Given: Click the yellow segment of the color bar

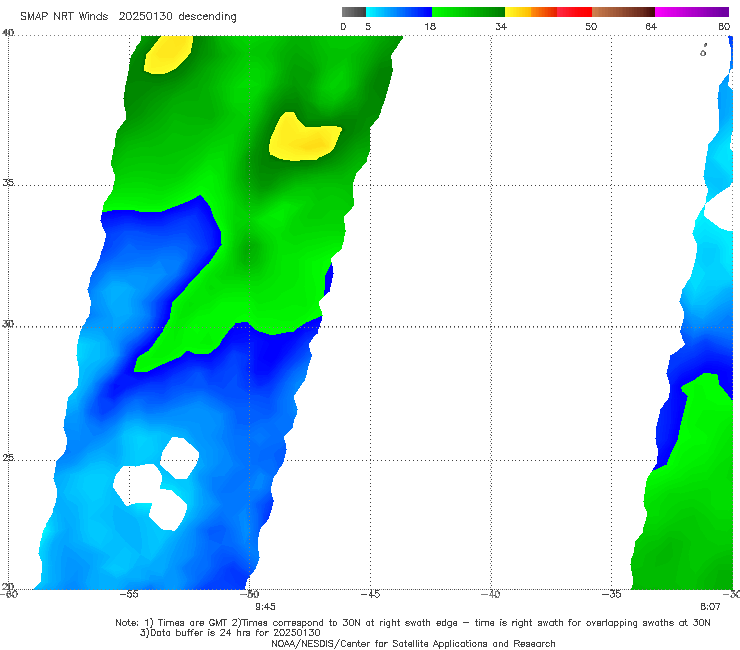Looking at the screenshot, I should pyautogui.click(x=518, y=12).
